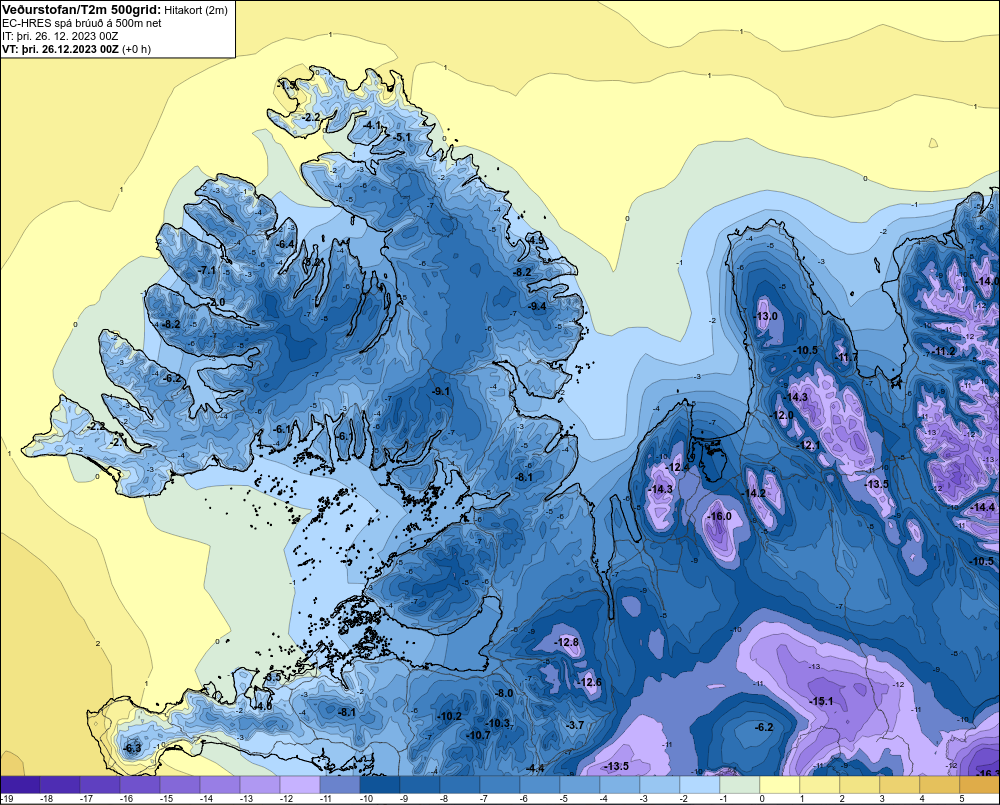Select the -10.7 temperature reading
1000x805 pixels.
tap(478, 735)
